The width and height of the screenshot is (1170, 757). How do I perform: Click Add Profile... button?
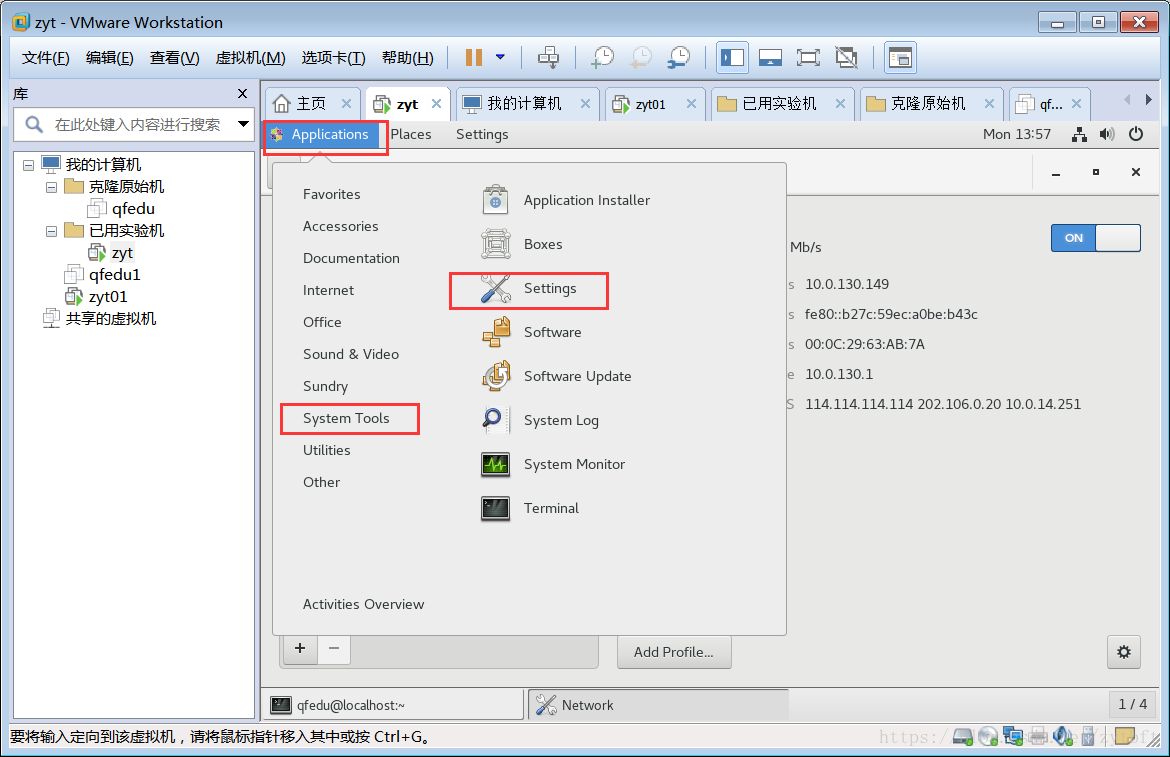click(x=674, y=652)
